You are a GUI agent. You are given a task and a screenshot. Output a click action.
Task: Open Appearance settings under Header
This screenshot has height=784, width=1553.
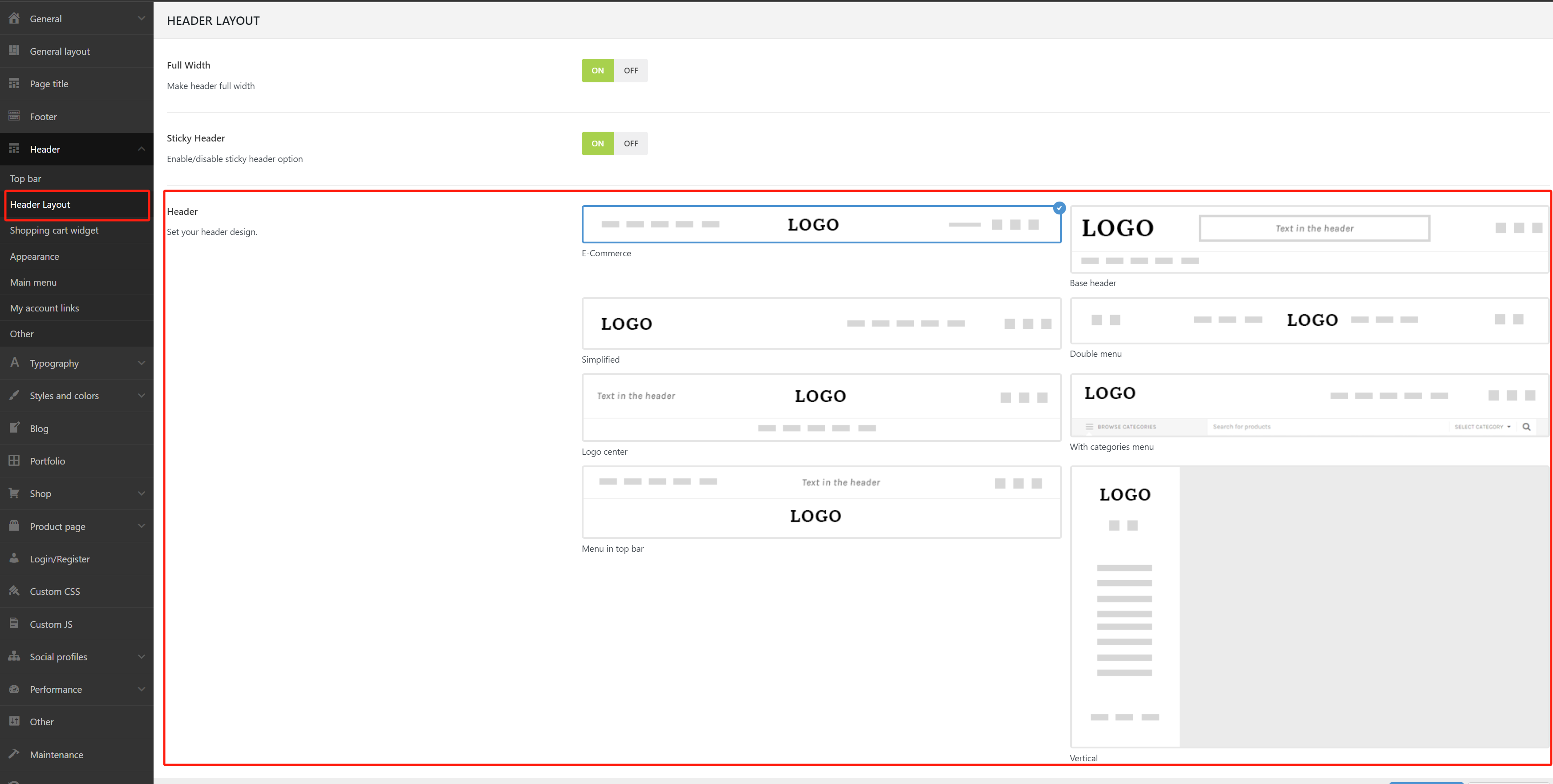34,256
